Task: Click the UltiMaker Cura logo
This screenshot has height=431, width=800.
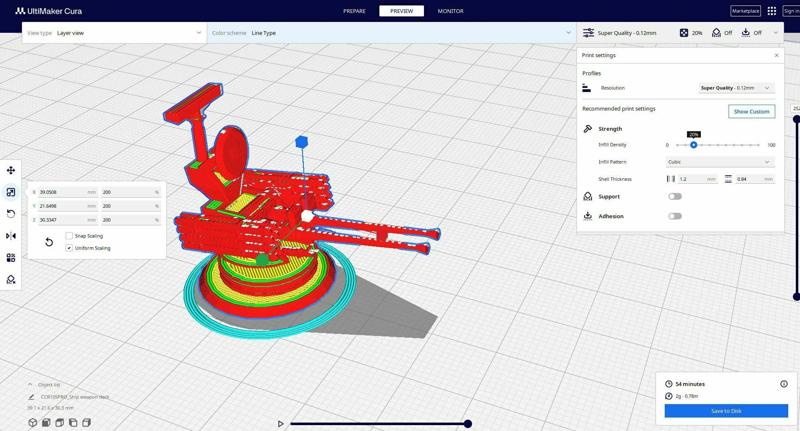Action: pos(48,11)
